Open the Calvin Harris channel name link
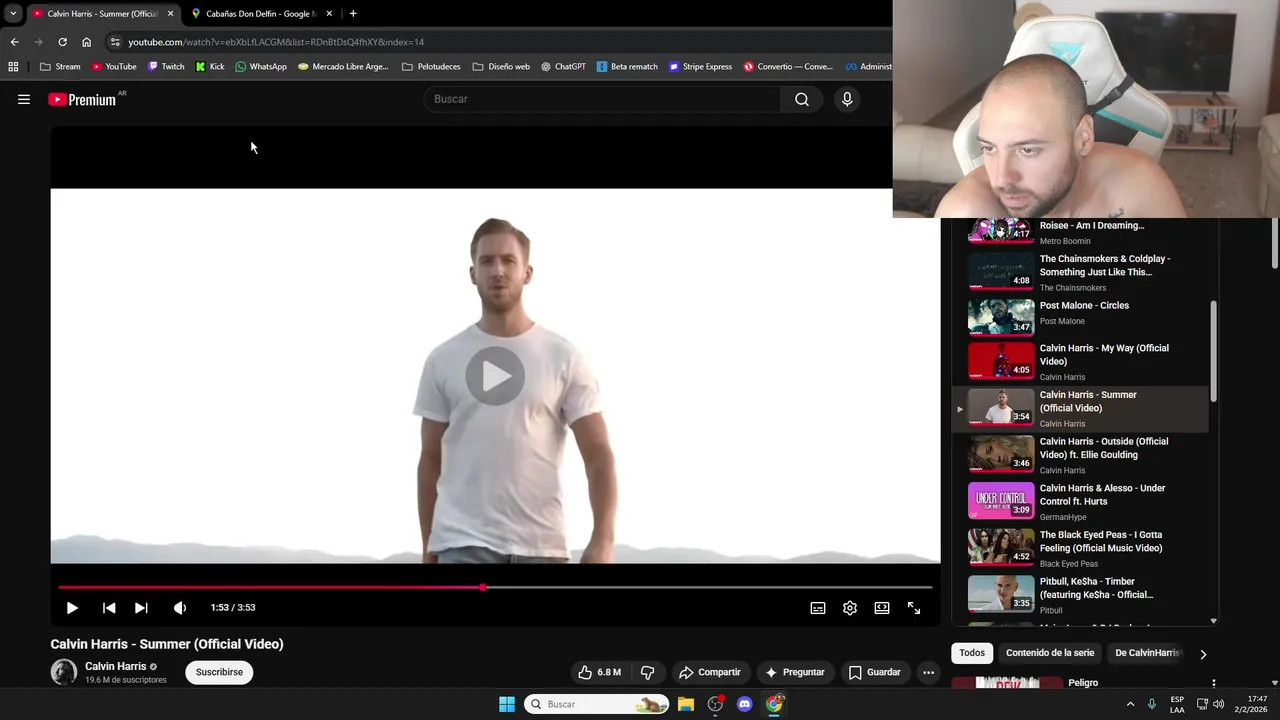 coord(116,666)
